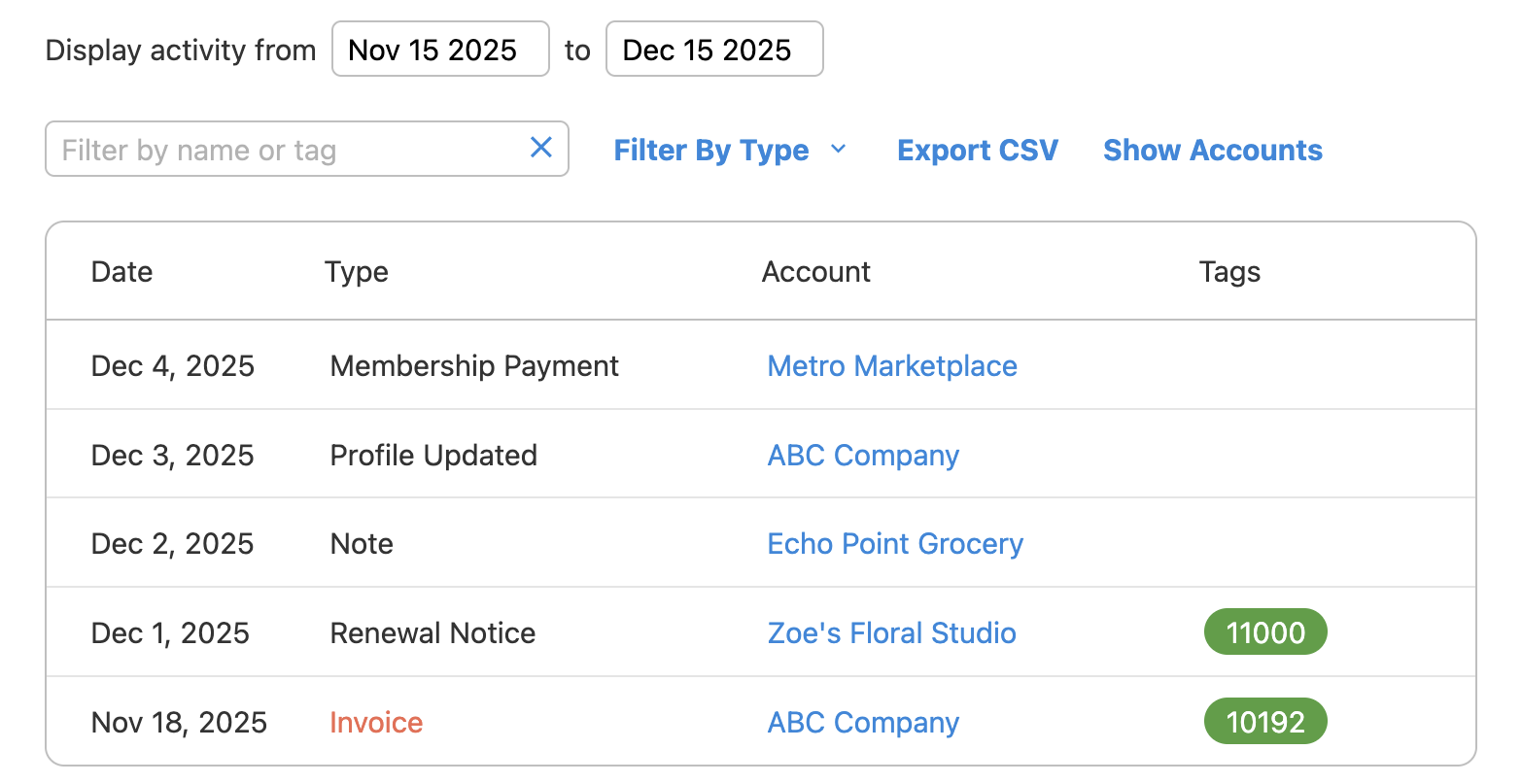The height and width of the screenshot is (784, 1522).
Task: Open the Filter By Type menu
Action: [711, 151]
